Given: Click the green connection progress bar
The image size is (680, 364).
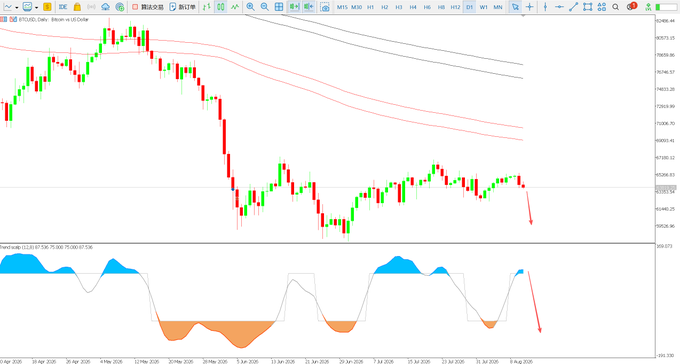Looking at the screenshot, I should click(666, 7).
